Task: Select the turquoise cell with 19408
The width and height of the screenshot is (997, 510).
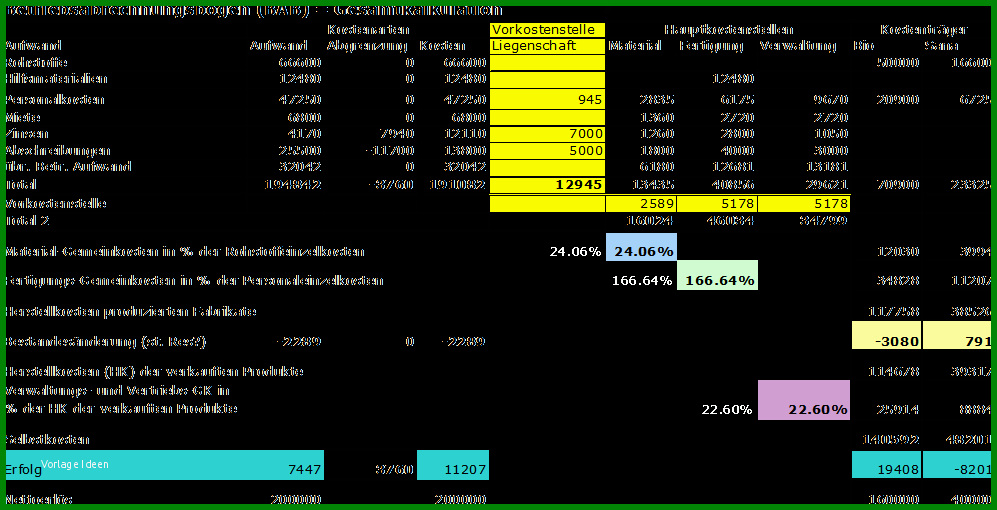Action: point(886,465)
